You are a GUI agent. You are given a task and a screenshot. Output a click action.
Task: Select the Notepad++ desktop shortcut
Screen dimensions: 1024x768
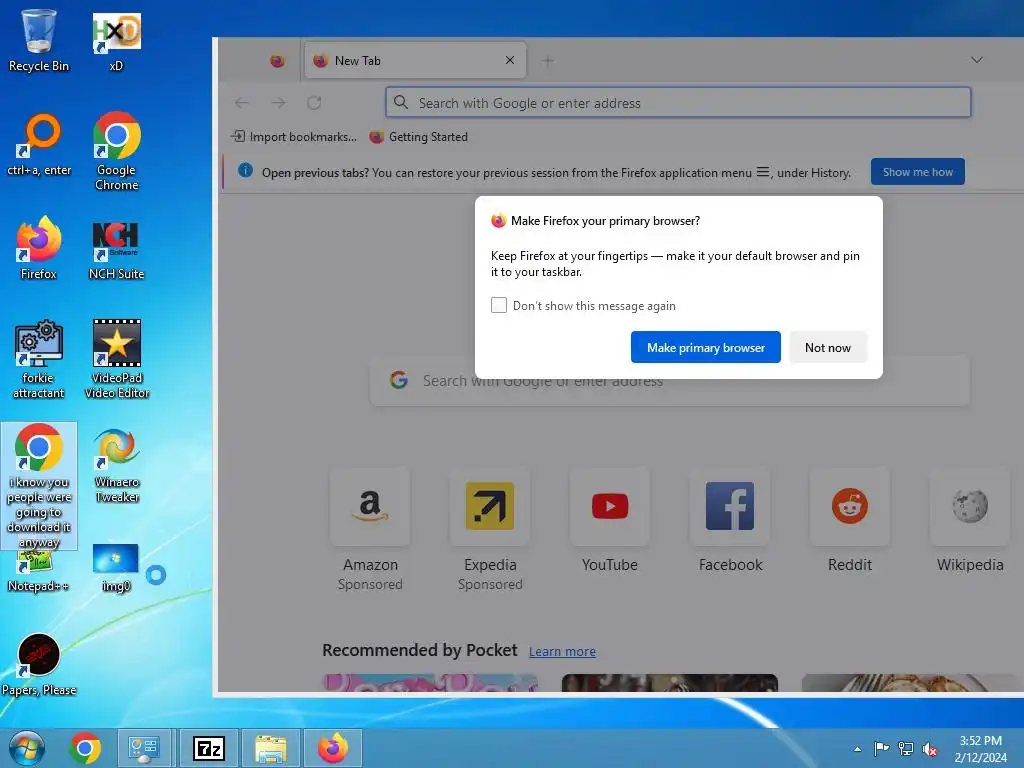[x=39, y=572]
